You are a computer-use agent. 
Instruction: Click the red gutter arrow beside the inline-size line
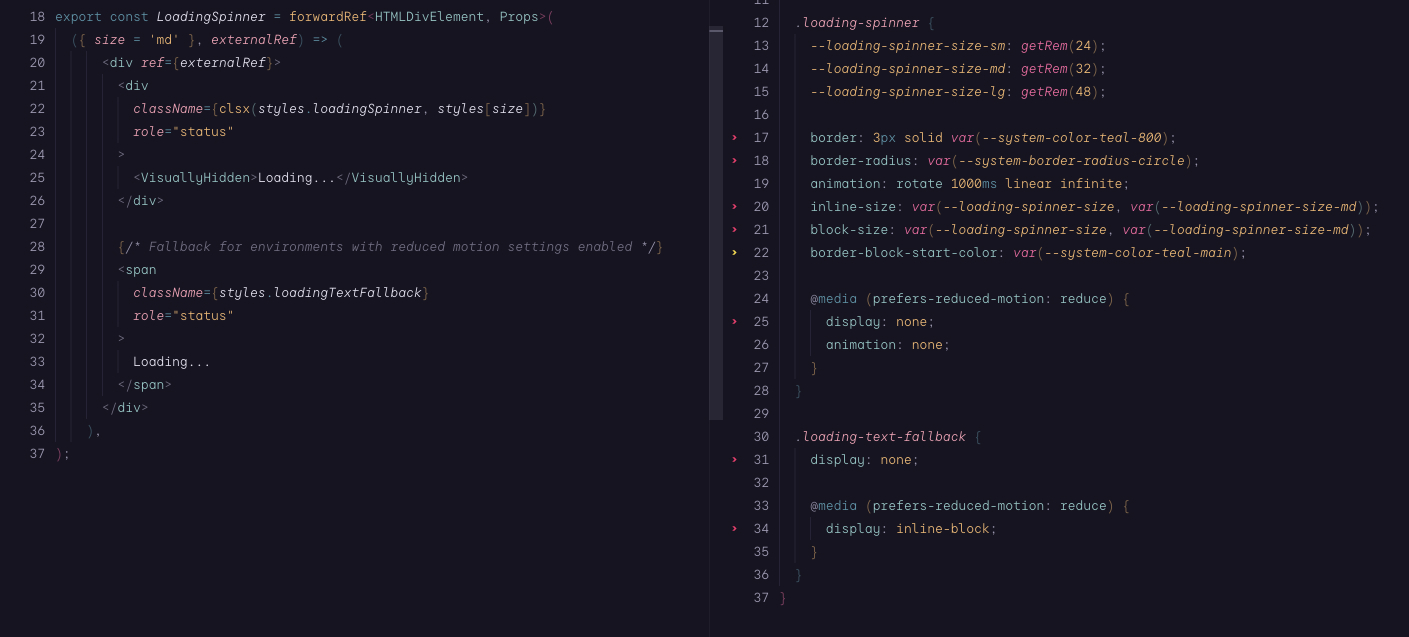(734, 206)
